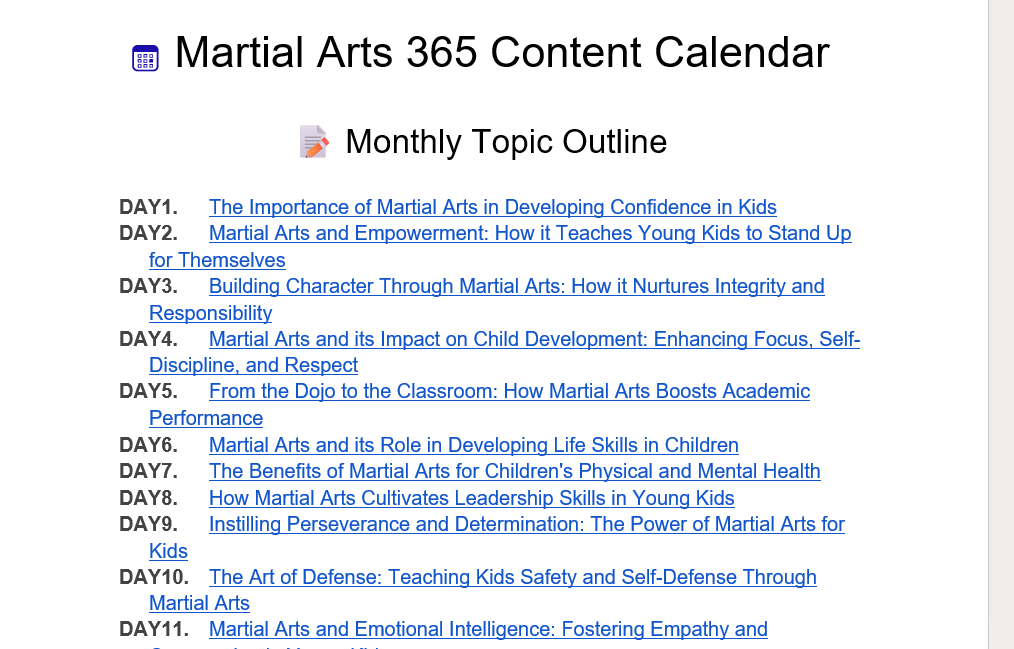Viewport: 1014px width, 649px height.
Task: Open the Day 1 confidence in kids link
Action: [492, 208]
